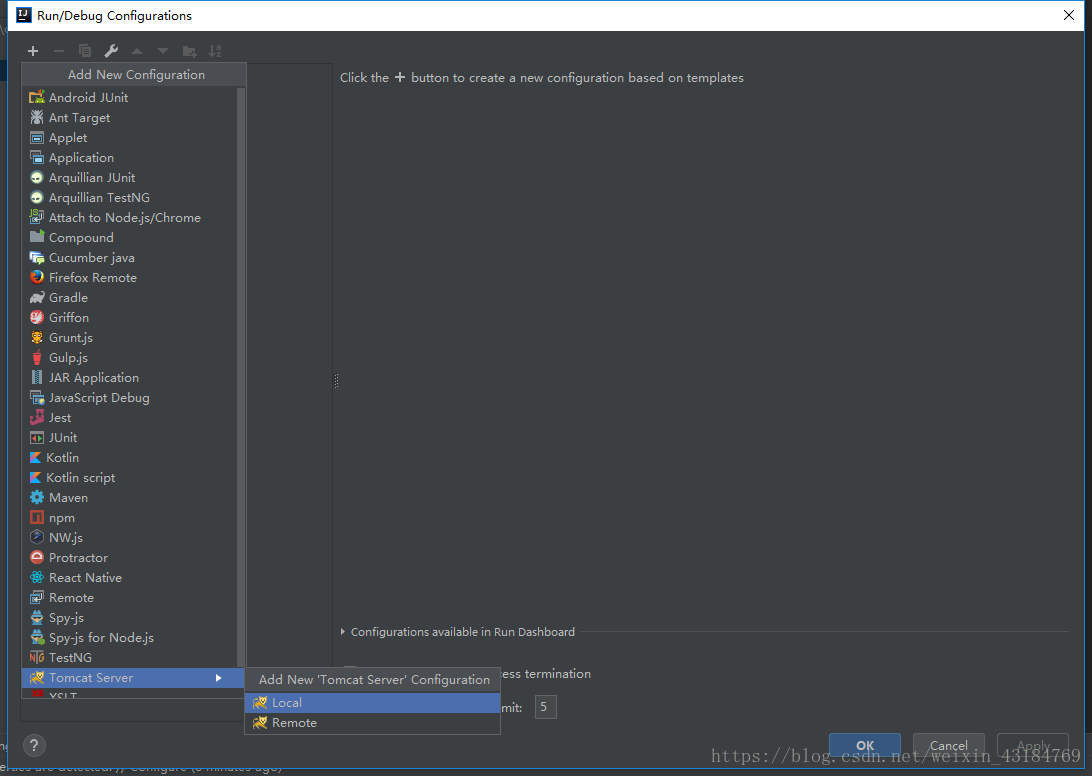Open the Tomcat Server submenu
The width and height of the screenshot is (1092, 776).
[133, 678]
